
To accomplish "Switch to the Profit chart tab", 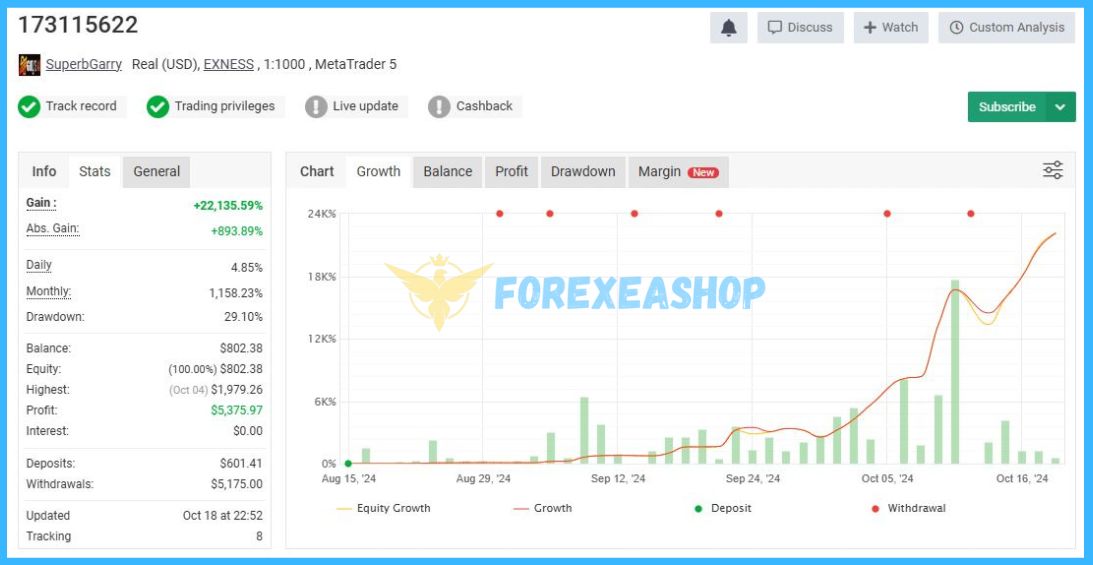I will tap(512, 171).
